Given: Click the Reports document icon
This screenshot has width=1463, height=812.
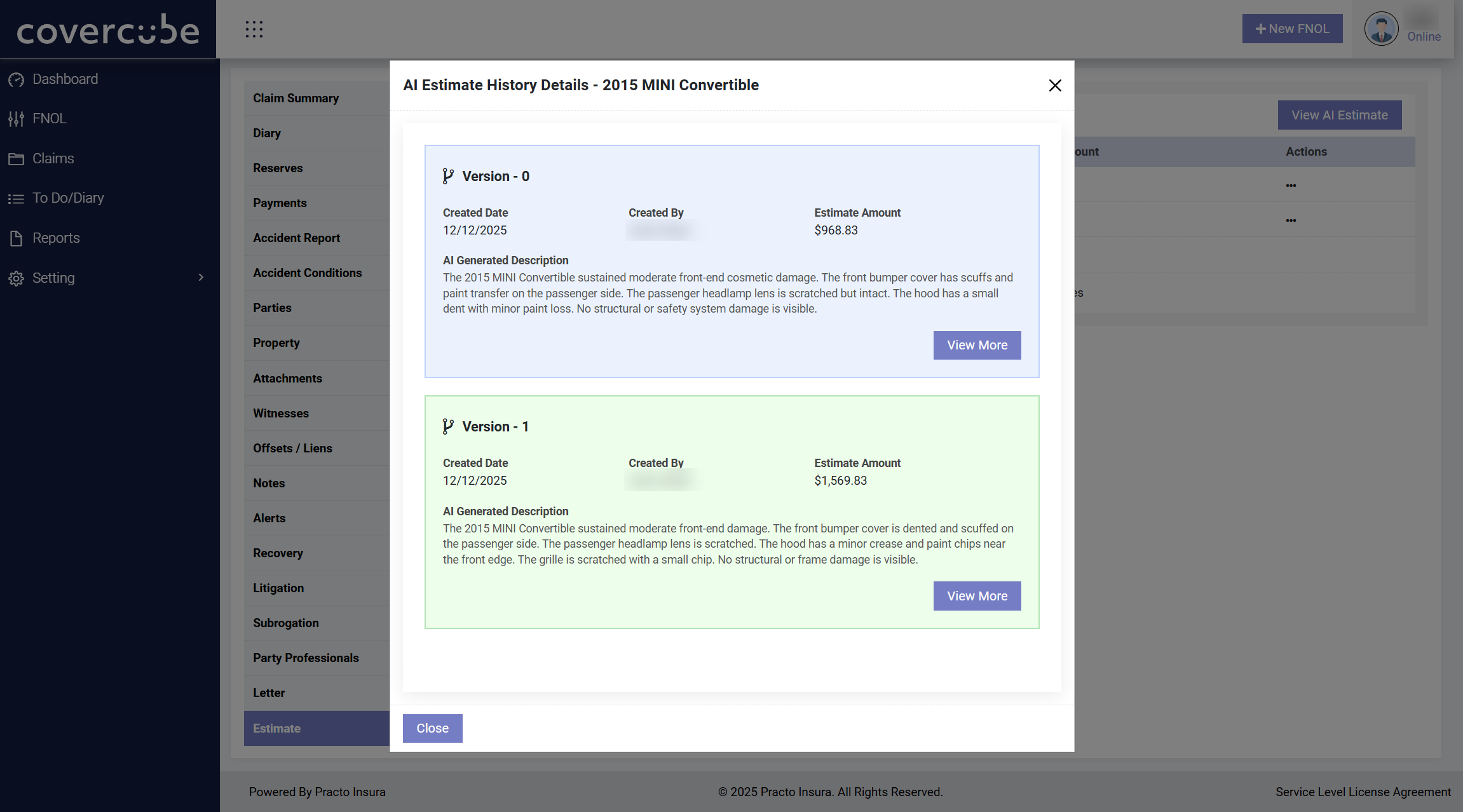Looking at the screenshot, I should [x=16, y=238].
